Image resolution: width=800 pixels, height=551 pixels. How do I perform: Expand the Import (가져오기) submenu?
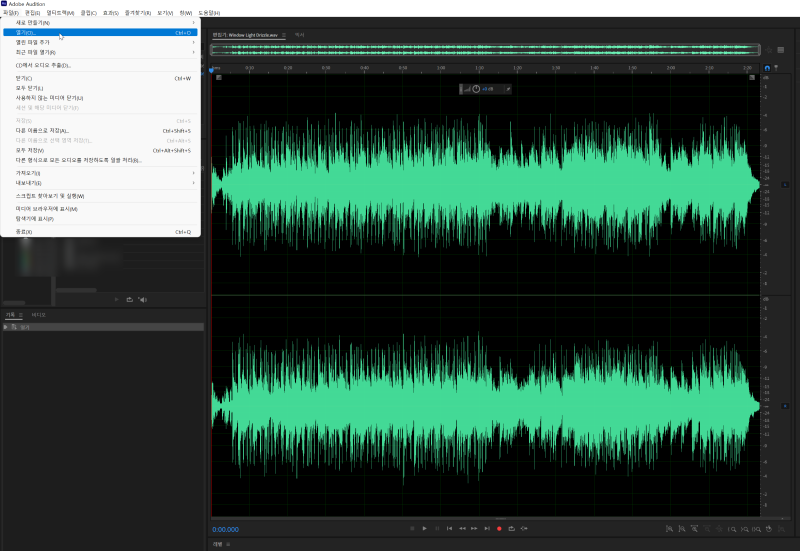coord(100,173)
